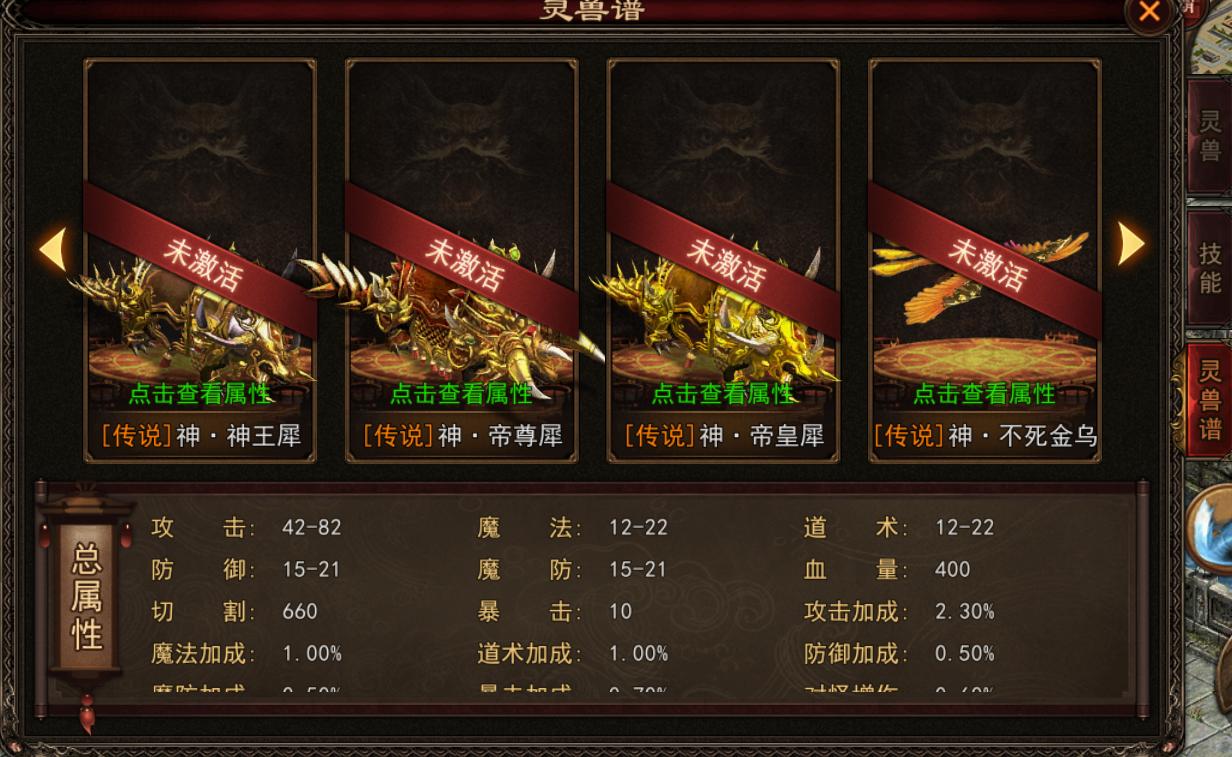1232x757 pixels.
Task: Click the 攻击加成 2.30% stat row
Action: pyautogui.click(x=899, y=611)
